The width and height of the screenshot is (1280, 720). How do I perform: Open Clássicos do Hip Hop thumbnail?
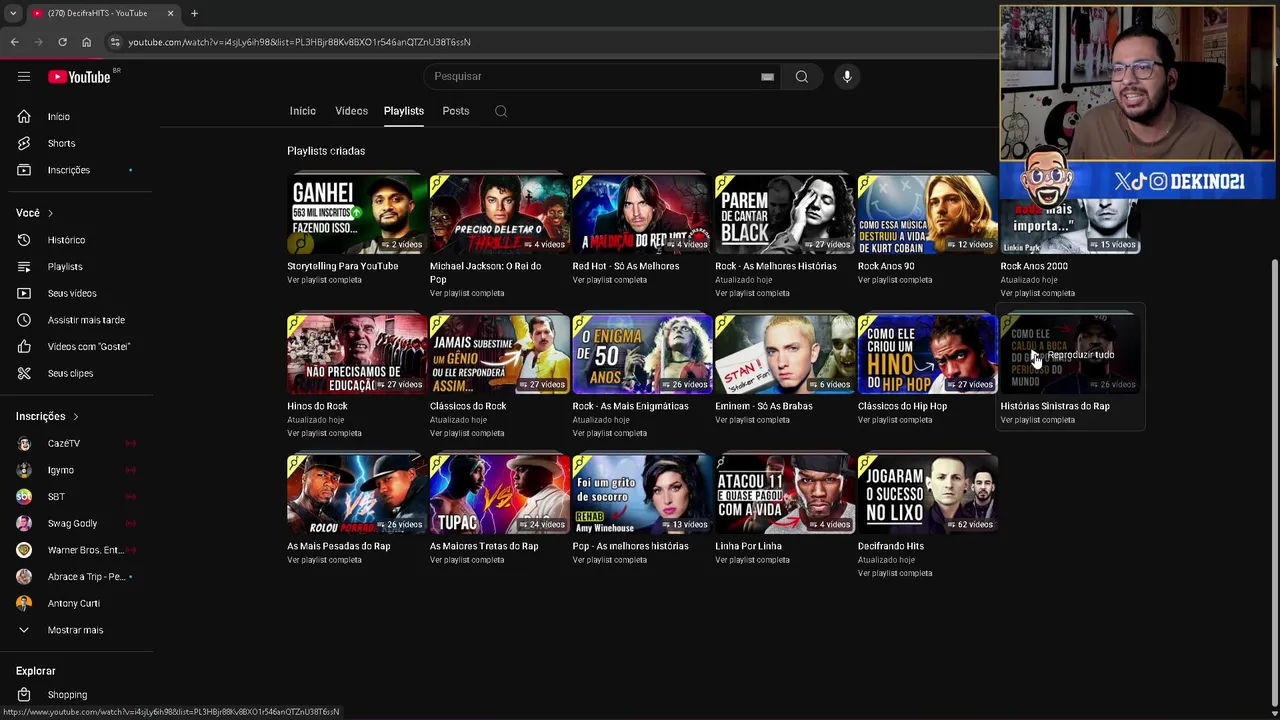pyautogui.click(x=927, y=354)
